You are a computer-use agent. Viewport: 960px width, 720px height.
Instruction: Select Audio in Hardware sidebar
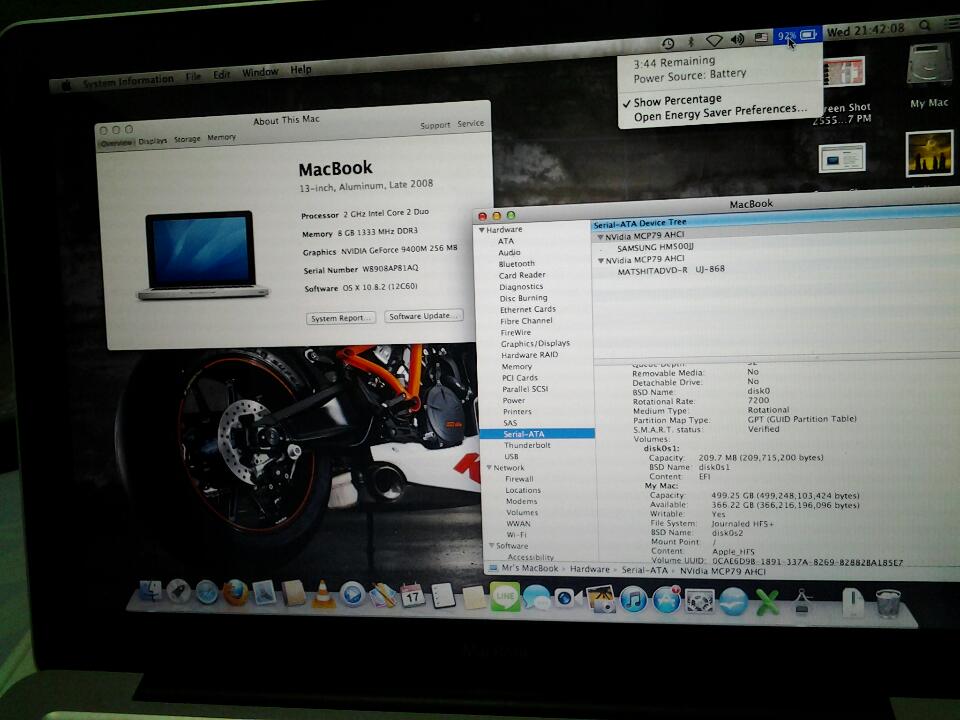click(509, 252)
